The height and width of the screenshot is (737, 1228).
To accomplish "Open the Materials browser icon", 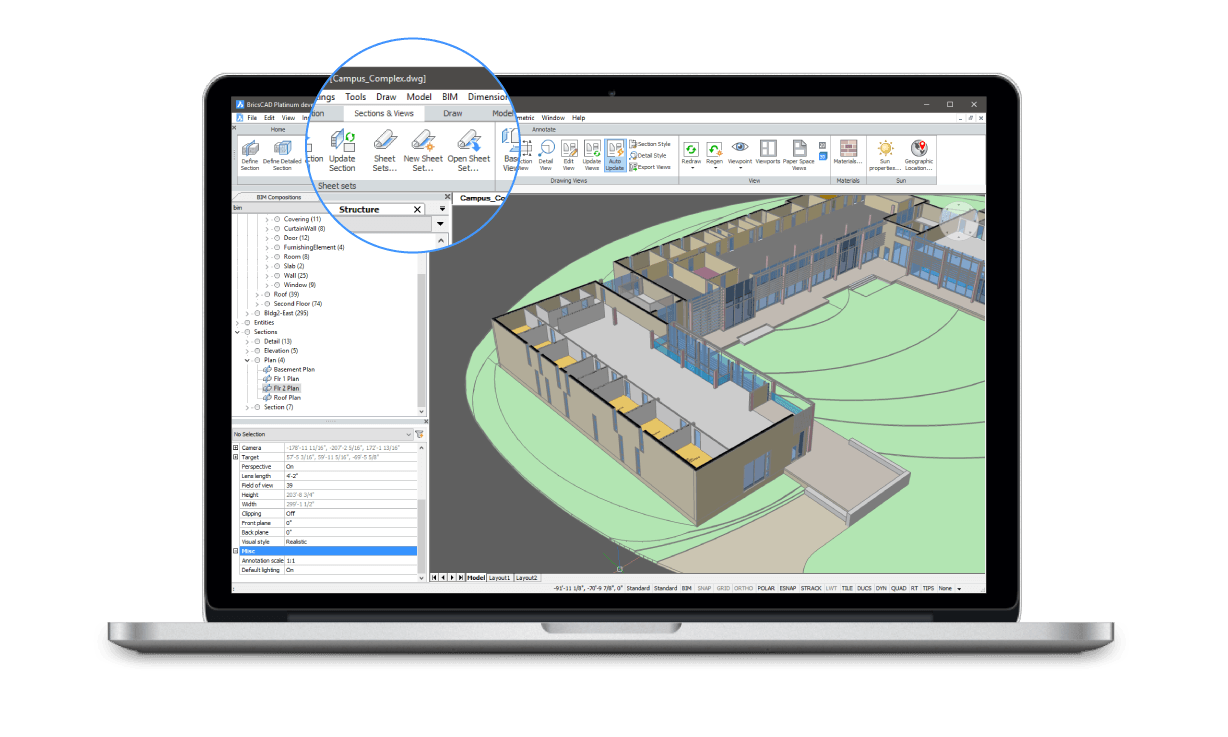I will click(x=848, y=148).
